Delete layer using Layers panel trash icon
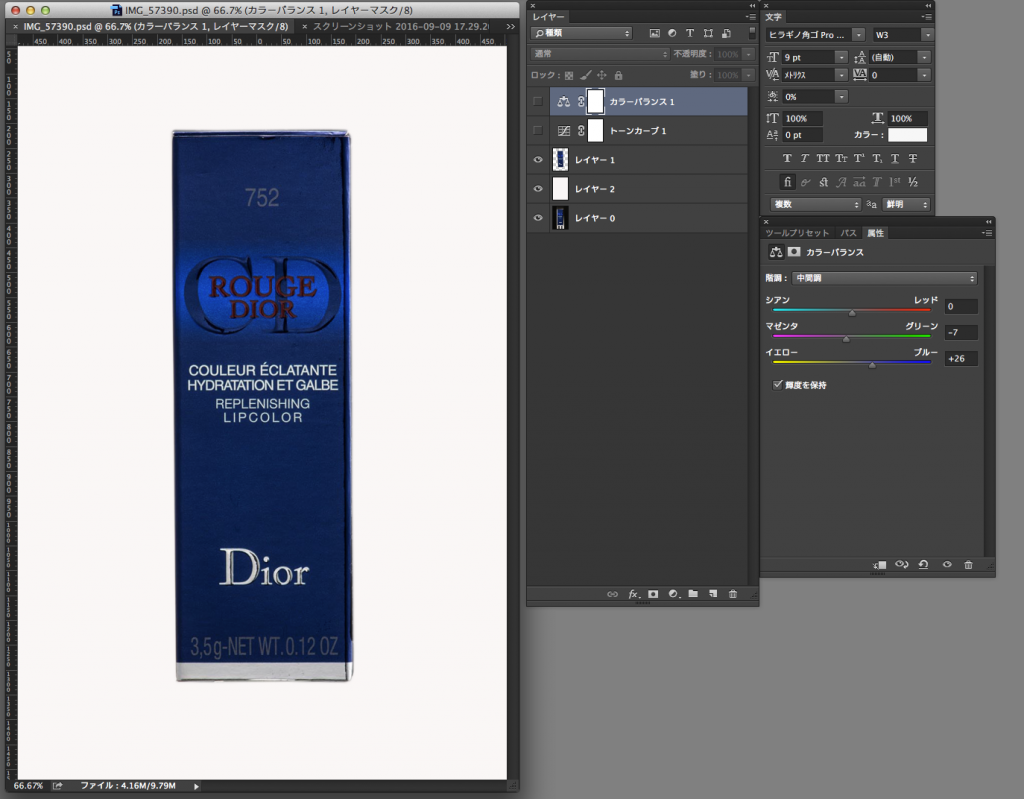The height and width of the screenshot is (799, 1024). point(733,594)
